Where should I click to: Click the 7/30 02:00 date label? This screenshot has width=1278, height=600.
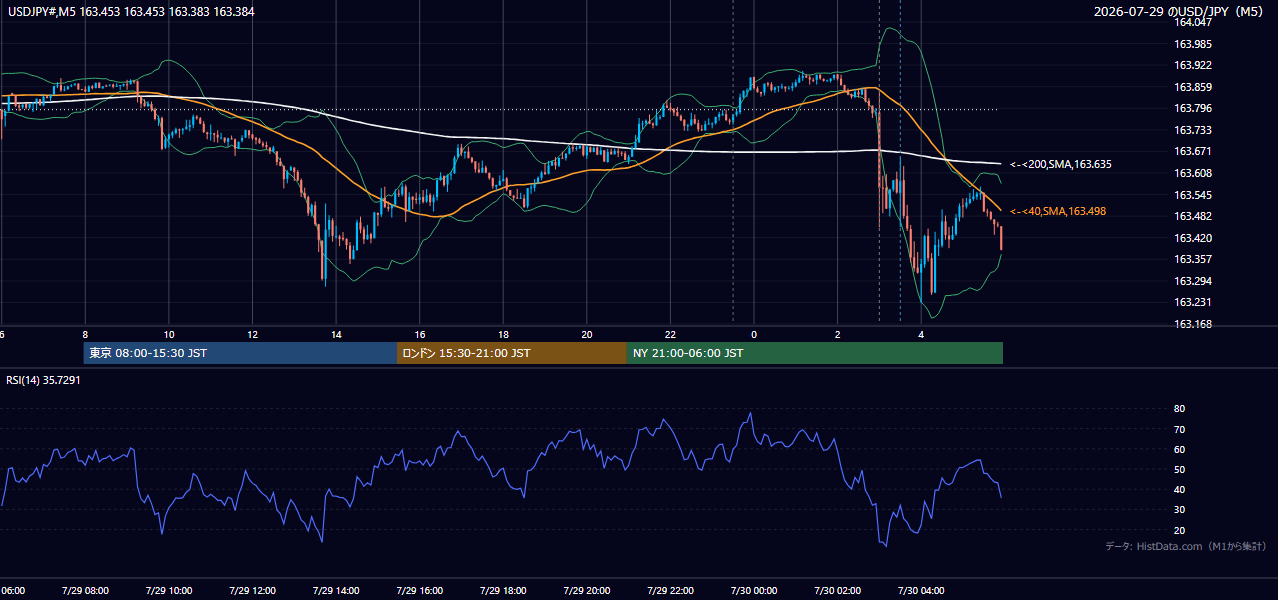tap(838, 591)
